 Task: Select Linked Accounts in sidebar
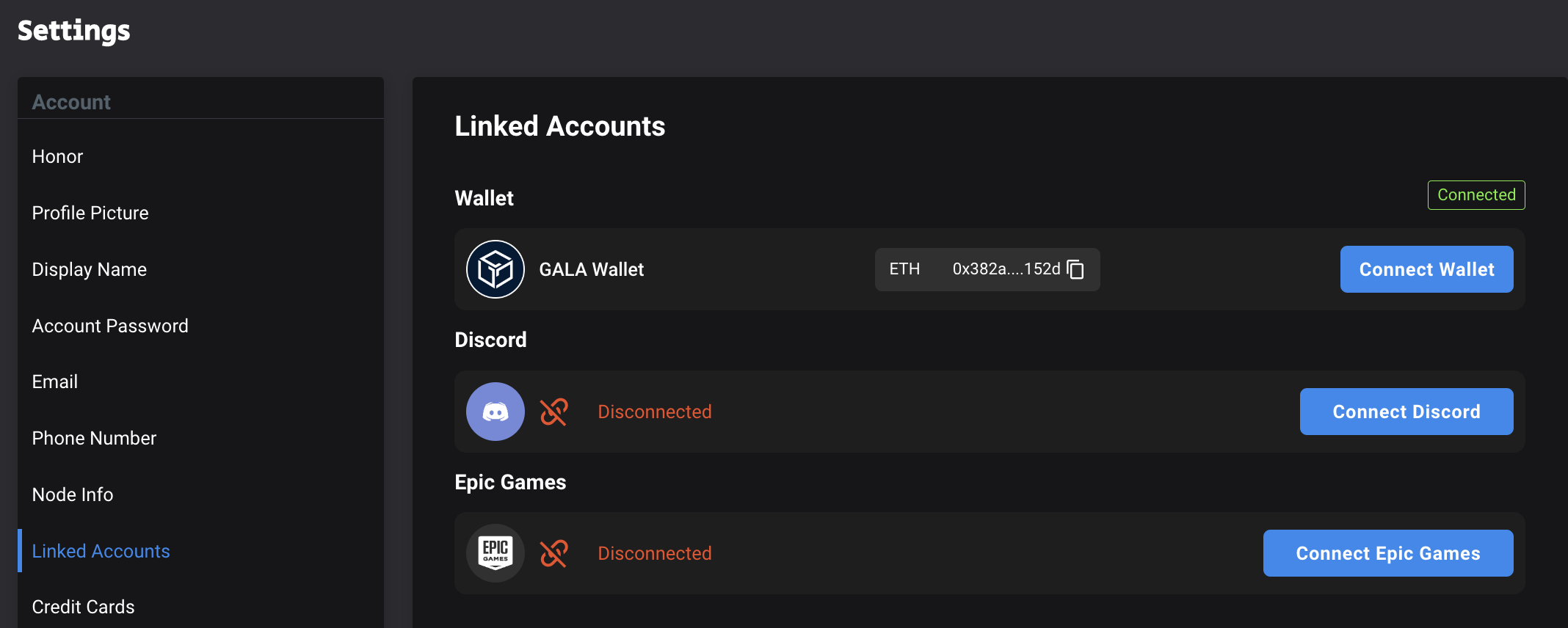point(101,551)
